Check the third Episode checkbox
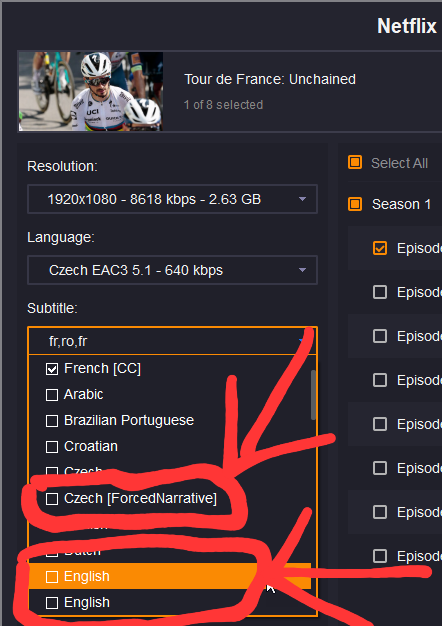This screenshot has height=626, width=442. point(380,336)
